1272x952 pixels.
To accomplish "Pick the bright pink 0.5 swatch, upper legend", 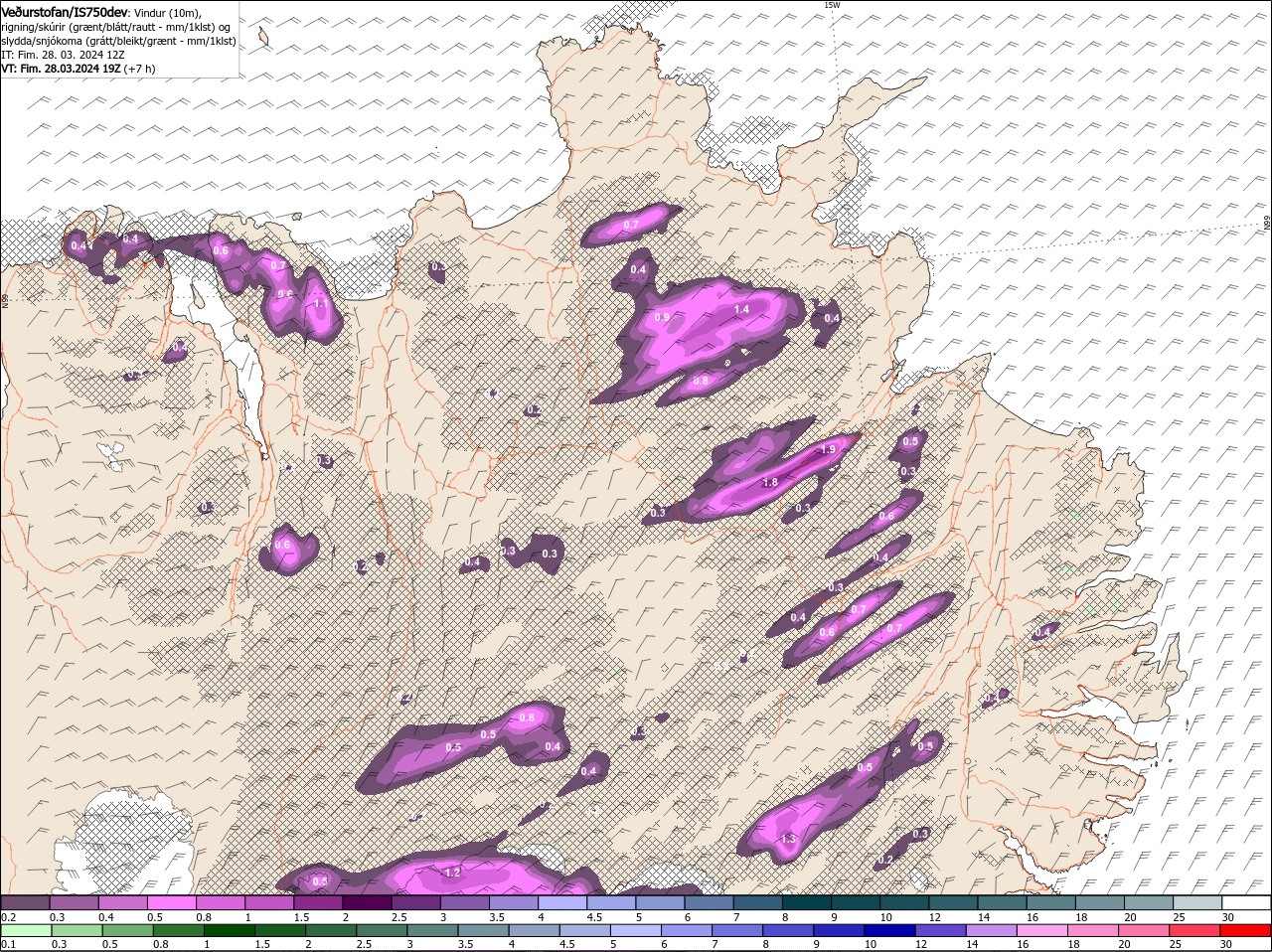I will pos(172,902).
